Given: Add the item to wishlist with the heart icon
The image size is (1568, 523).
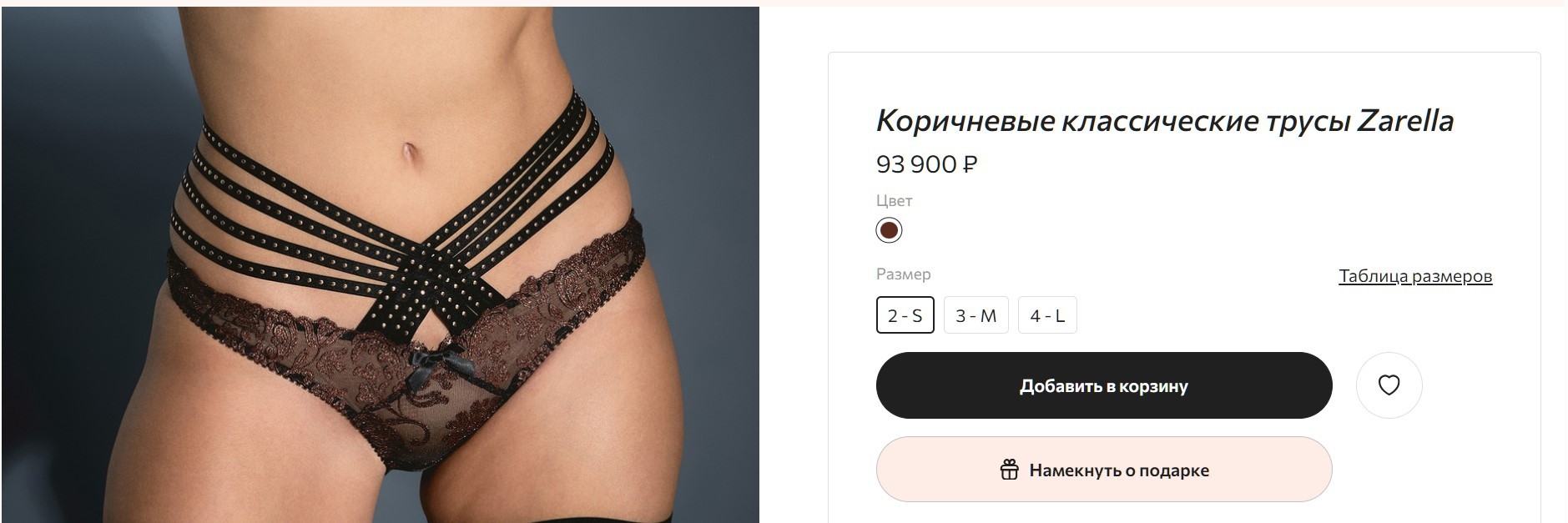Looking at the screenshot, I should (x=1389, y=385).
